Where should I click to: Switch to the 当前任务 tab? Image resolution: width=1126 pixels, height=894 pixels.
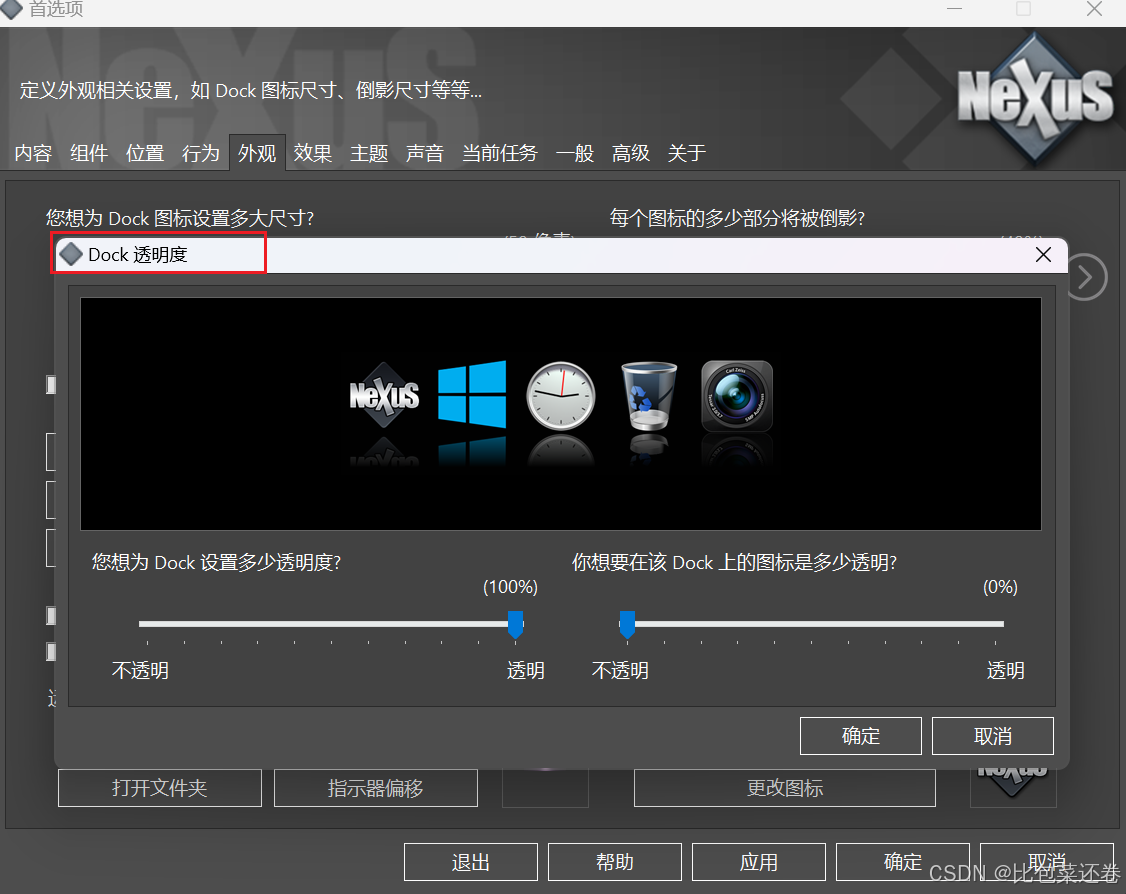click(x=500, y=153)
